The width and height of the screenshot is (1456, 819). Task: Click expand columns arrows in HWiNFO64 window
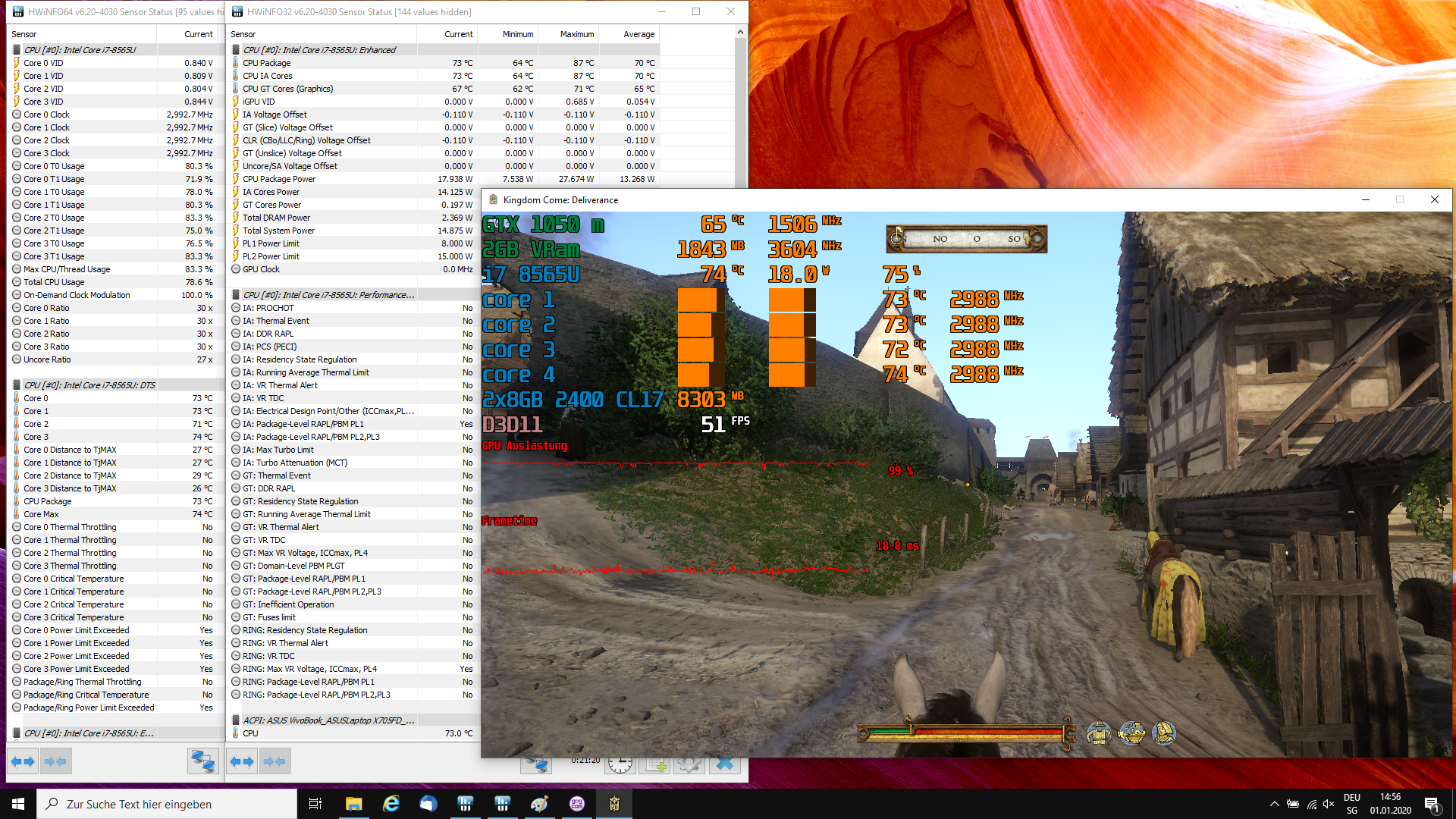(22, 761)
